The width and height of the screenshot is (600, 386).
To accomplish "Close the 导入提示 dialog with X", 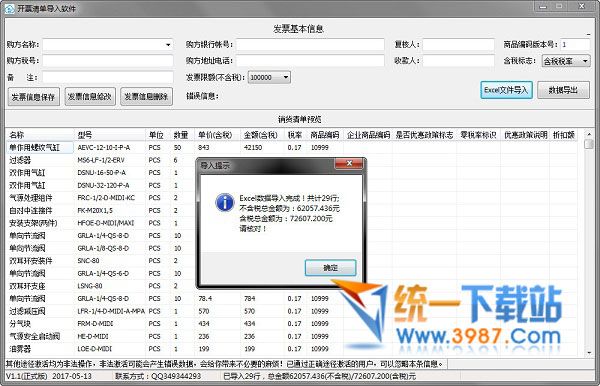I will pos(349,164).
